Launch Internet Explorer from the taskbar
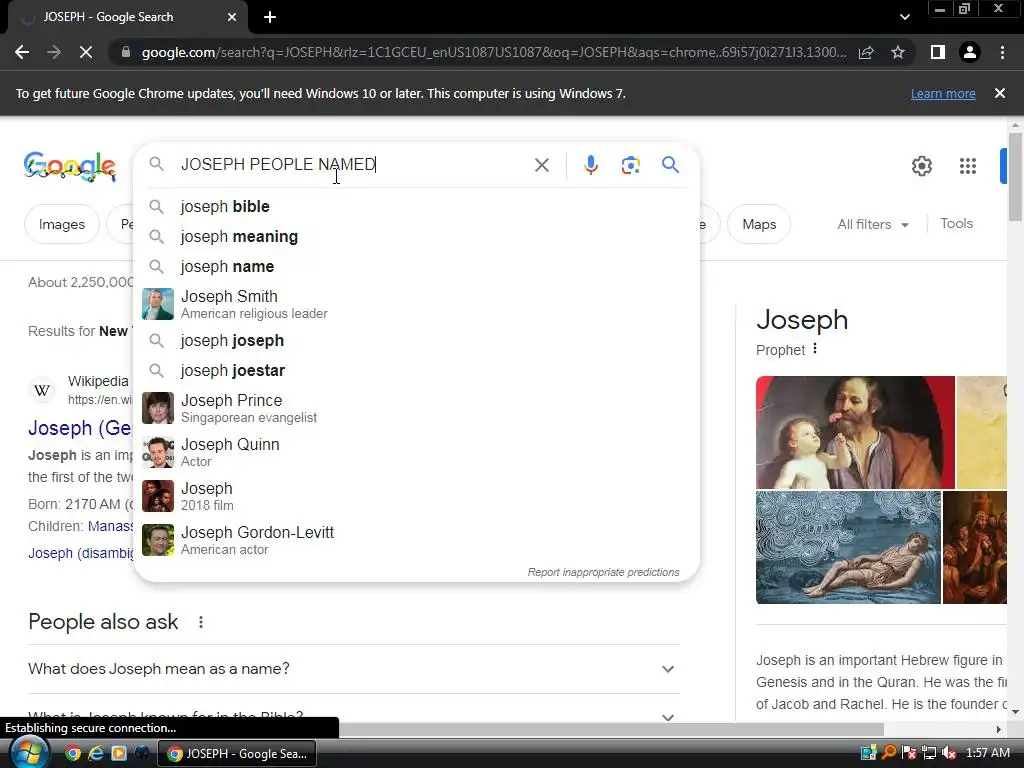This screenshot has height=768, width=1024. pos(96,753)
